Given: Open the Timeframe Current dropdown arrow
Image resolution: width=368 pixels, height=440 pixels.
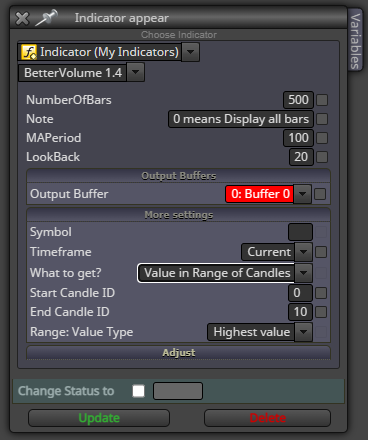Looking at the screenshot, I should pos(303,252).
